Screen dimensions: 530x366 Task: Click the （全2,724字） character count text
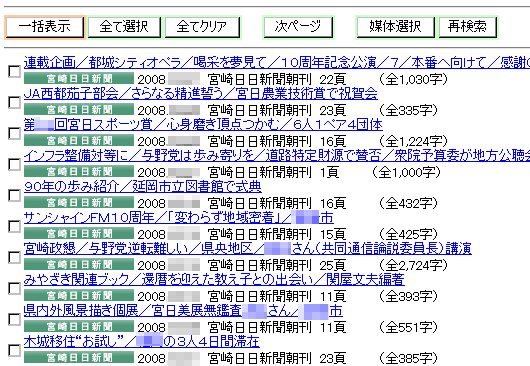pyautogui.click(x=413, y=265)
